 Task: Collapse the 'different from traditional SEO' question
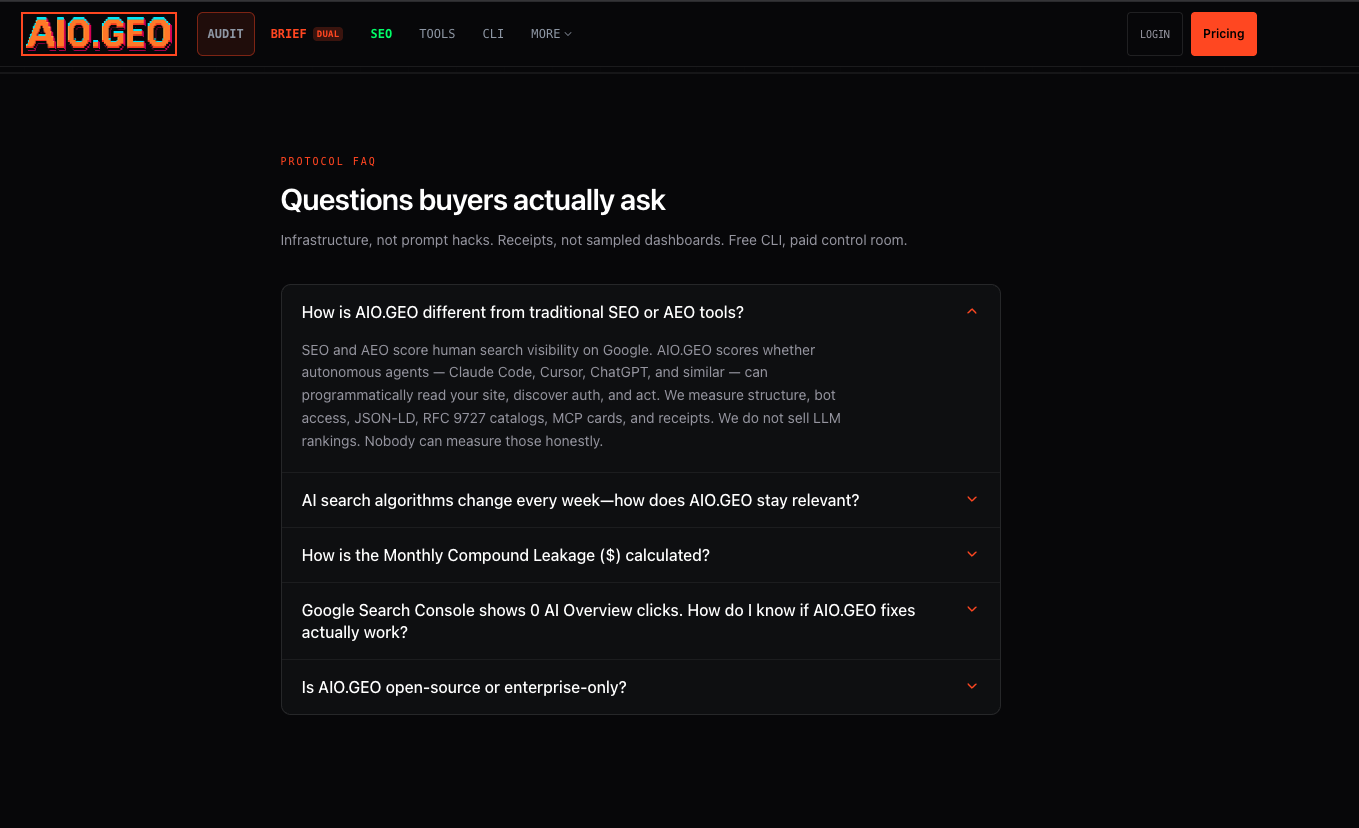pyautogui.click(x=641, y=312)
